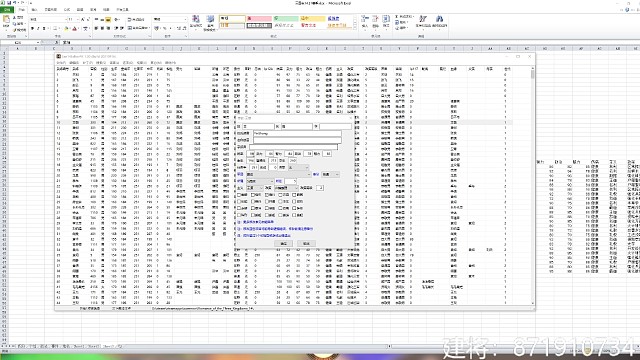Open the green File tab
The width and height of the screenshot is (640, 360).
click(x=7, y=9)
